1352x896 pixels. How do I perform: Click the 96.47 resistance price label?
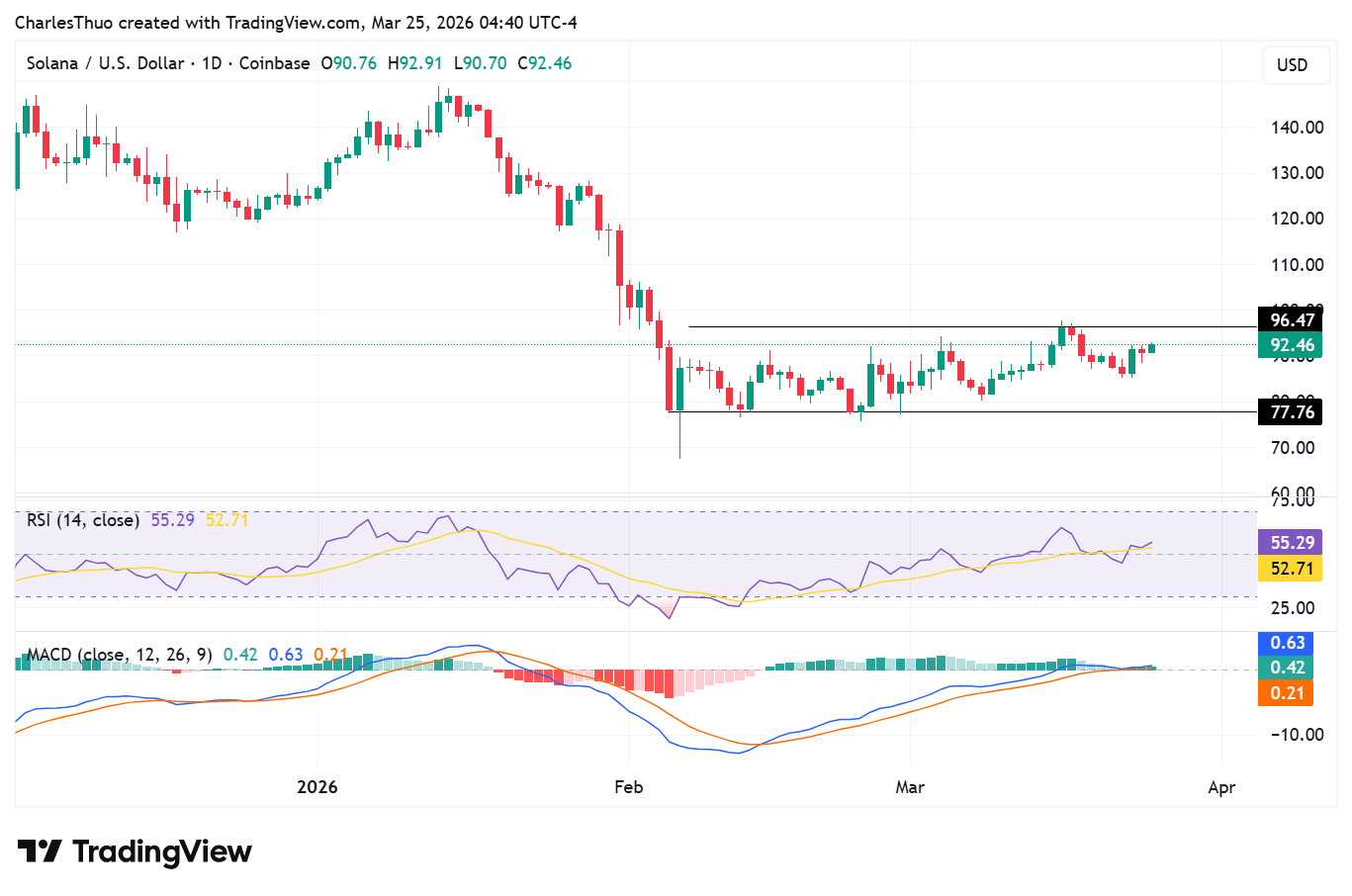click(1290, 319)
